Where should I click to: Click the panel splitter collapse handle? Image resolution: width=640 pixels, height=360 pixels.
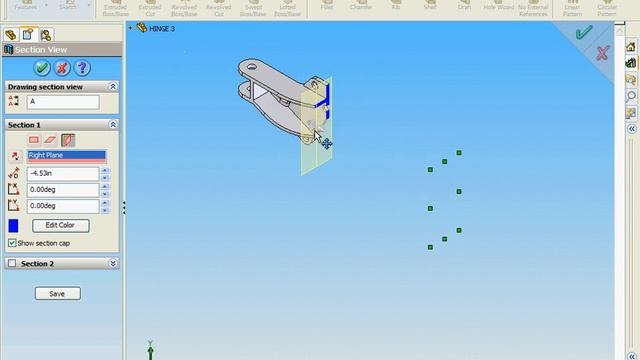pos(124,207)
